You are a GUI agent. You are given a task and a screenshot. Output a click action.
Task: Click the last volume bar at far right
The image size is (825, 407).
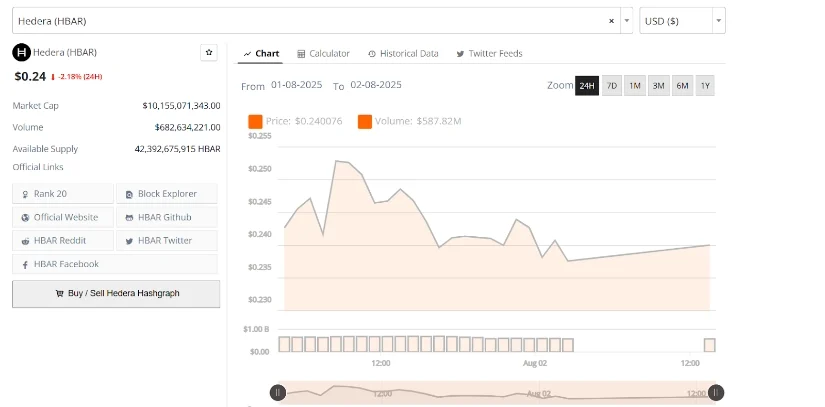coord(709,345)
